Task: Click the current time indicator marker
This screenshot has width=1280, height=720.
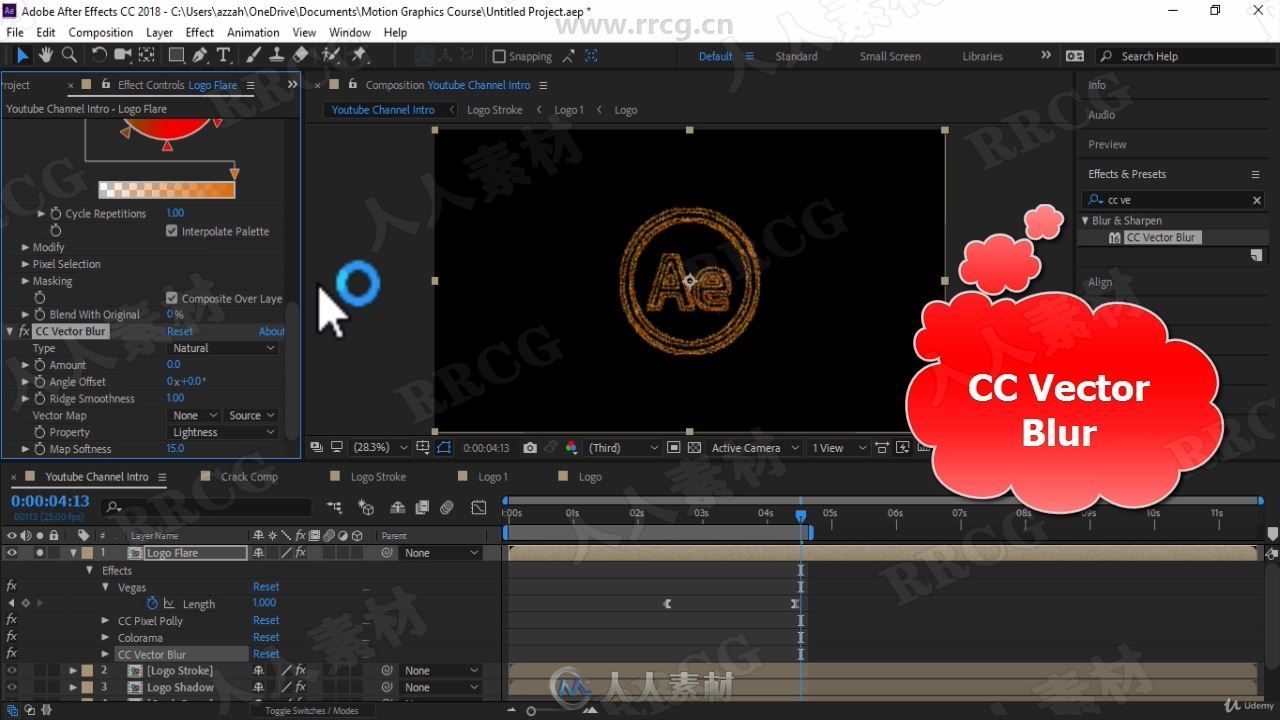Action: 801,515
